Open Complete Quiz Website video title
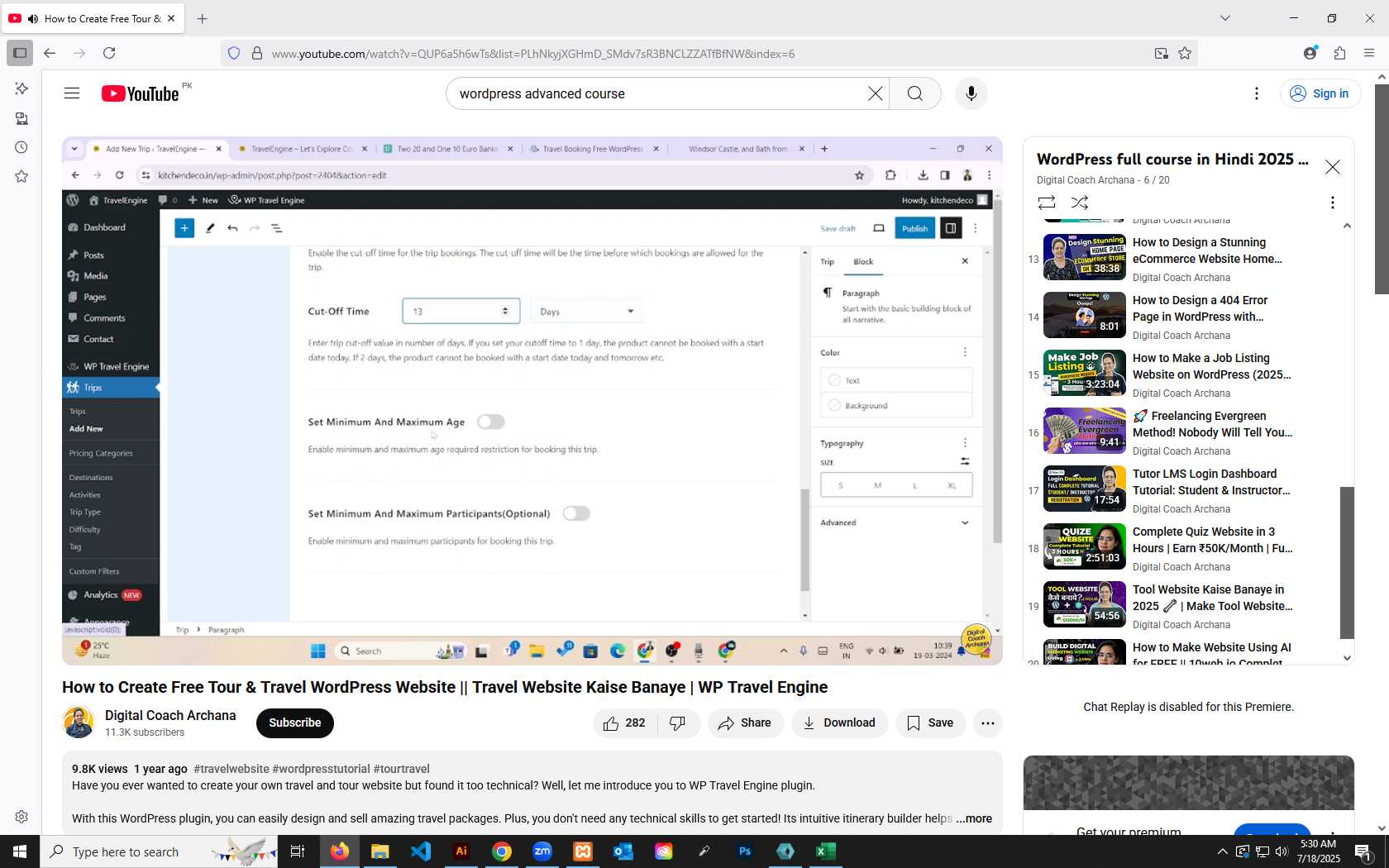The image size is (1389, 868). 1212,540
